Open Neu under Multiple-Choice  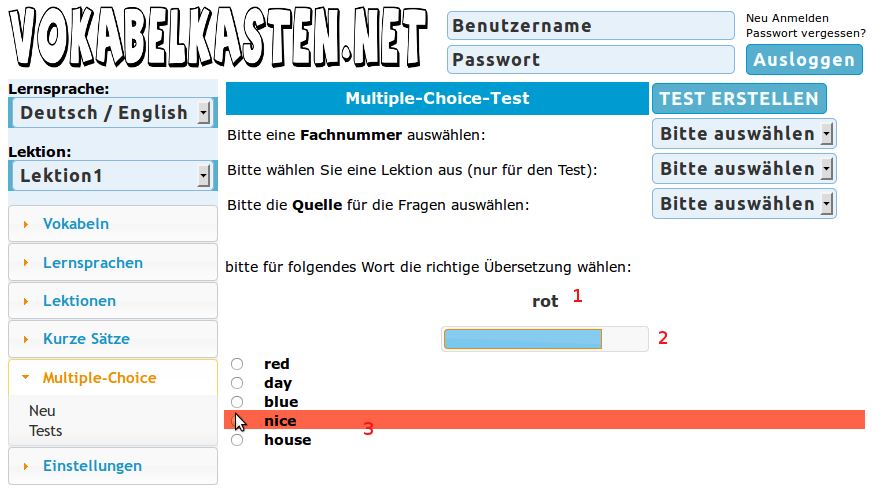42,411
